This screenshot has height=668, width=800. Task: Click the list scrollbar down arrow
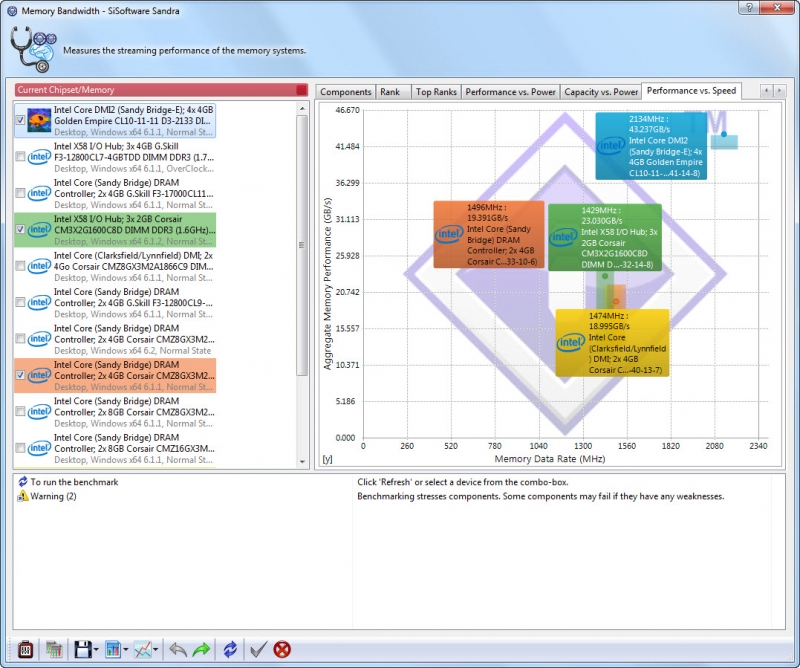302,462
